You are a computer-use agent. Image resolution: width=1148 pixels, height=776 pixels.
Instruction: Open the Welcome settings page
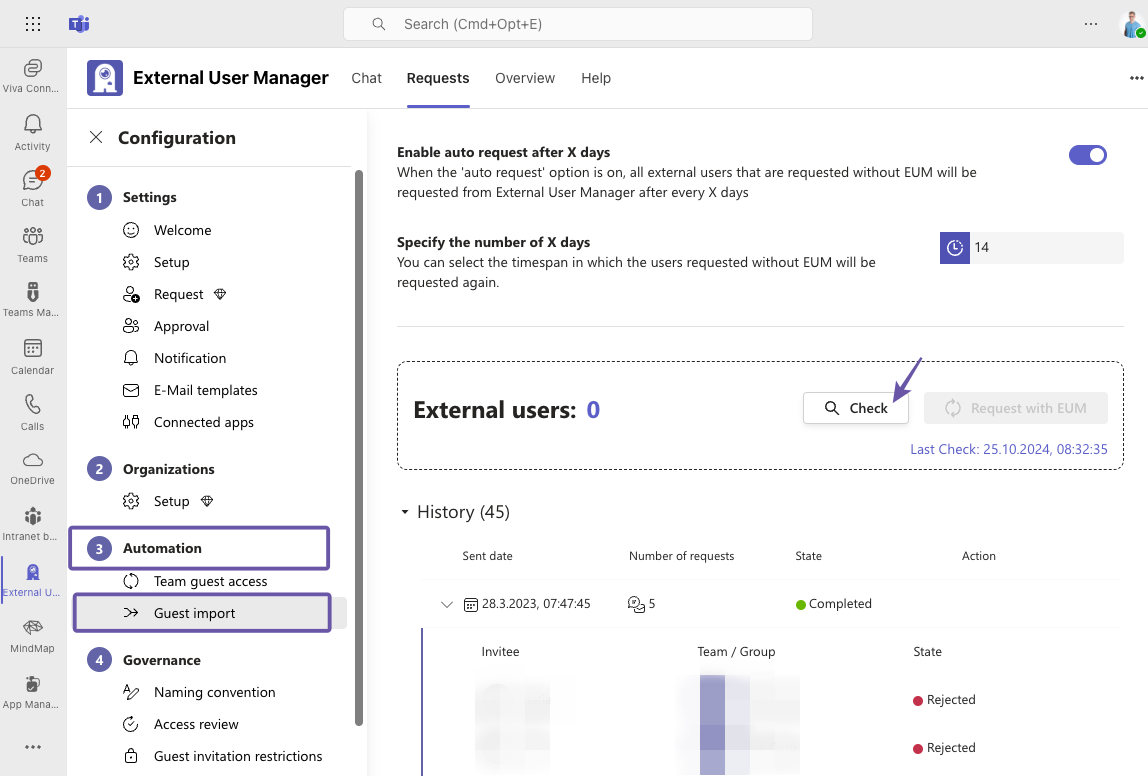[182, 231]
